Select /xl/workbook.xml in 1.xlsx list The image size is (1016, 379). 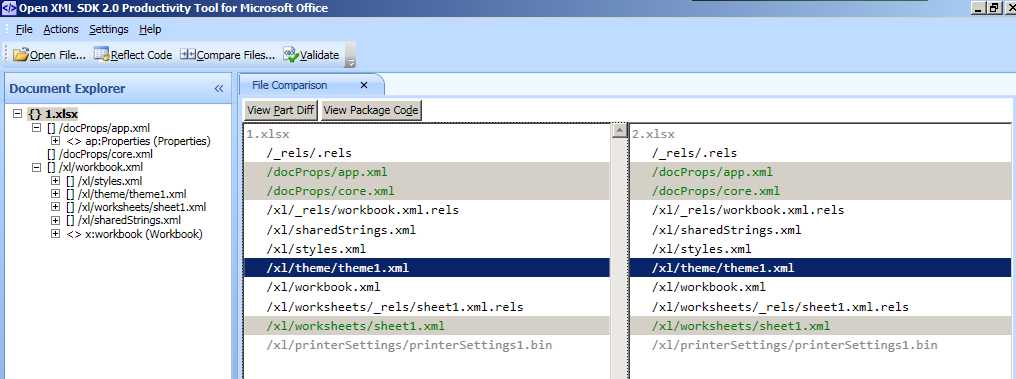point(427,287)
